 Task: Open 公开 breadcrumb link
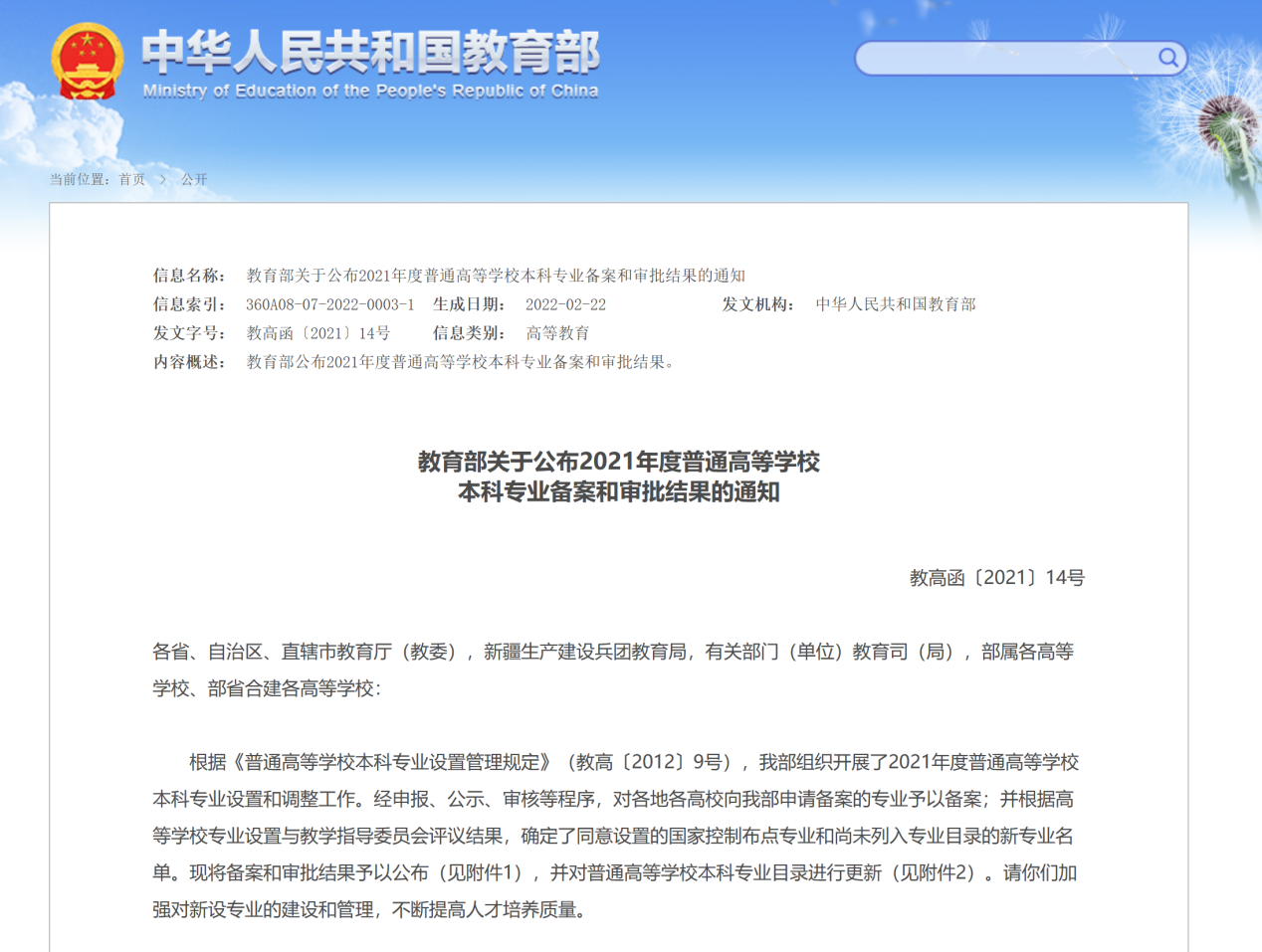pyautogui.click(x=194, y=180)
